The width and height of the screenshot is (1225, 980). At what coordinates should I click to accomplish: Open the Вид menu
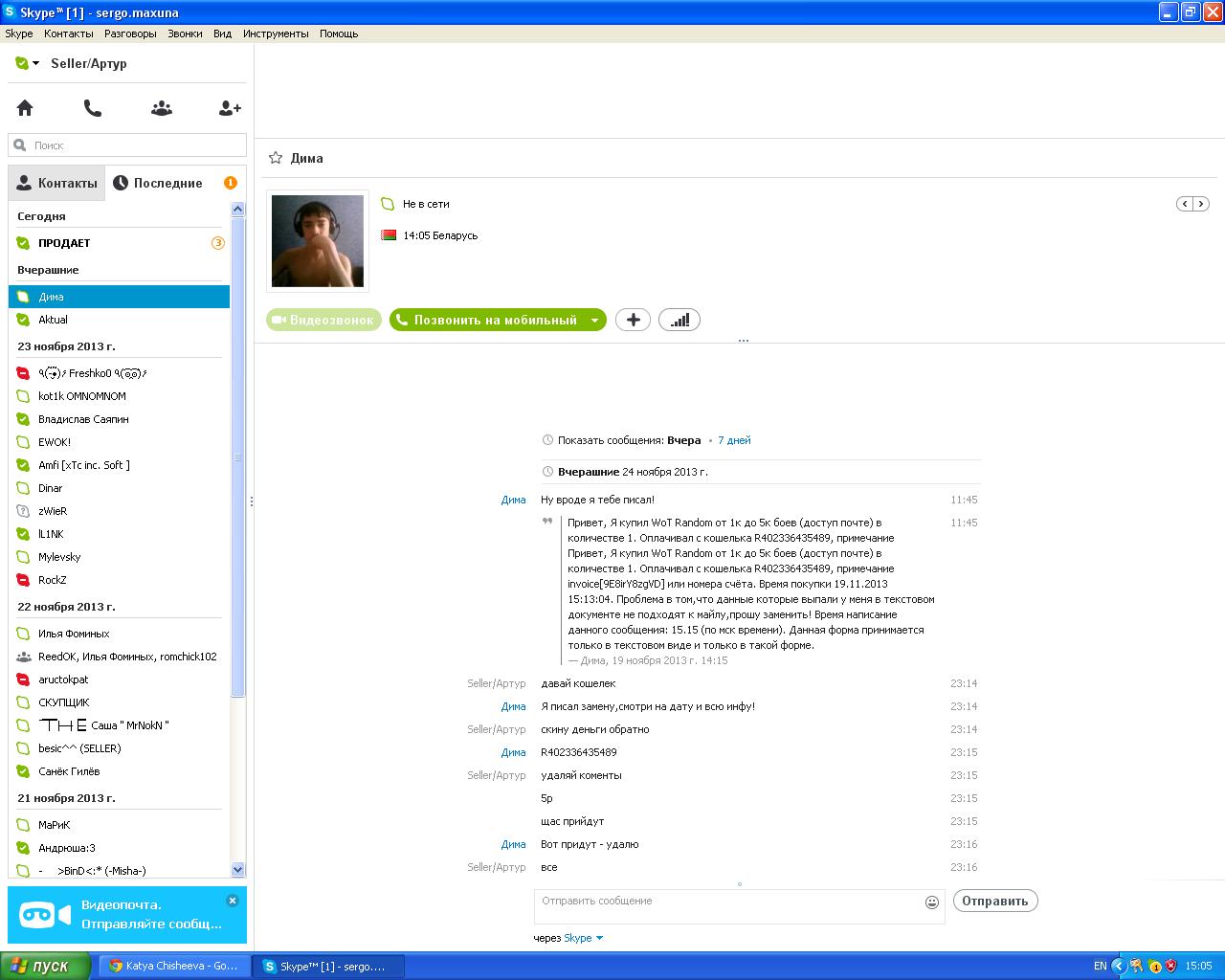tap(222, 33)
